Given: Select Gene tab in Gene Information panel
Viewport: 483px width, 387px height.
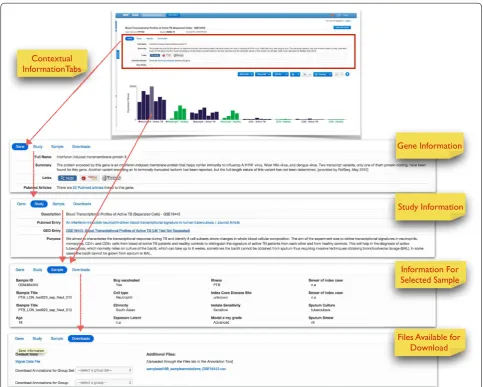Looking at the screenshot, I should (x=20, y=147).
